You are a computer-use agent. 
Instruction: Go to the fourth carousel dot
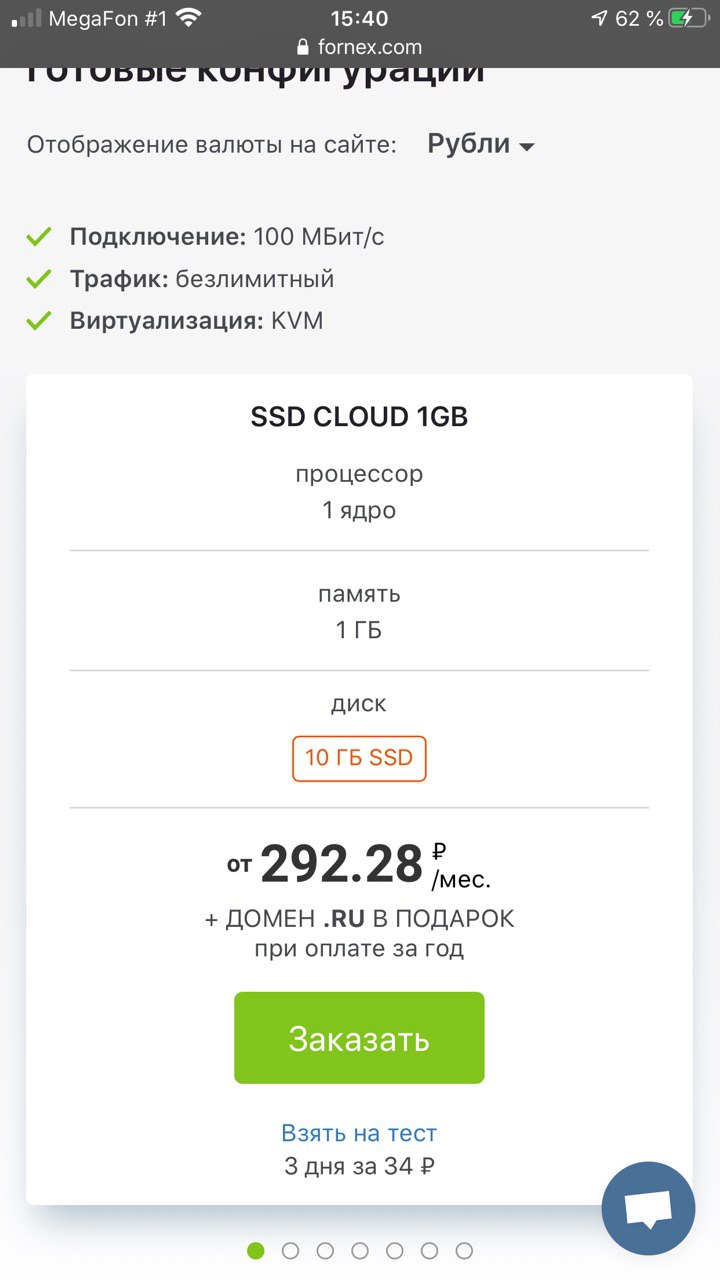[360, 1250]
